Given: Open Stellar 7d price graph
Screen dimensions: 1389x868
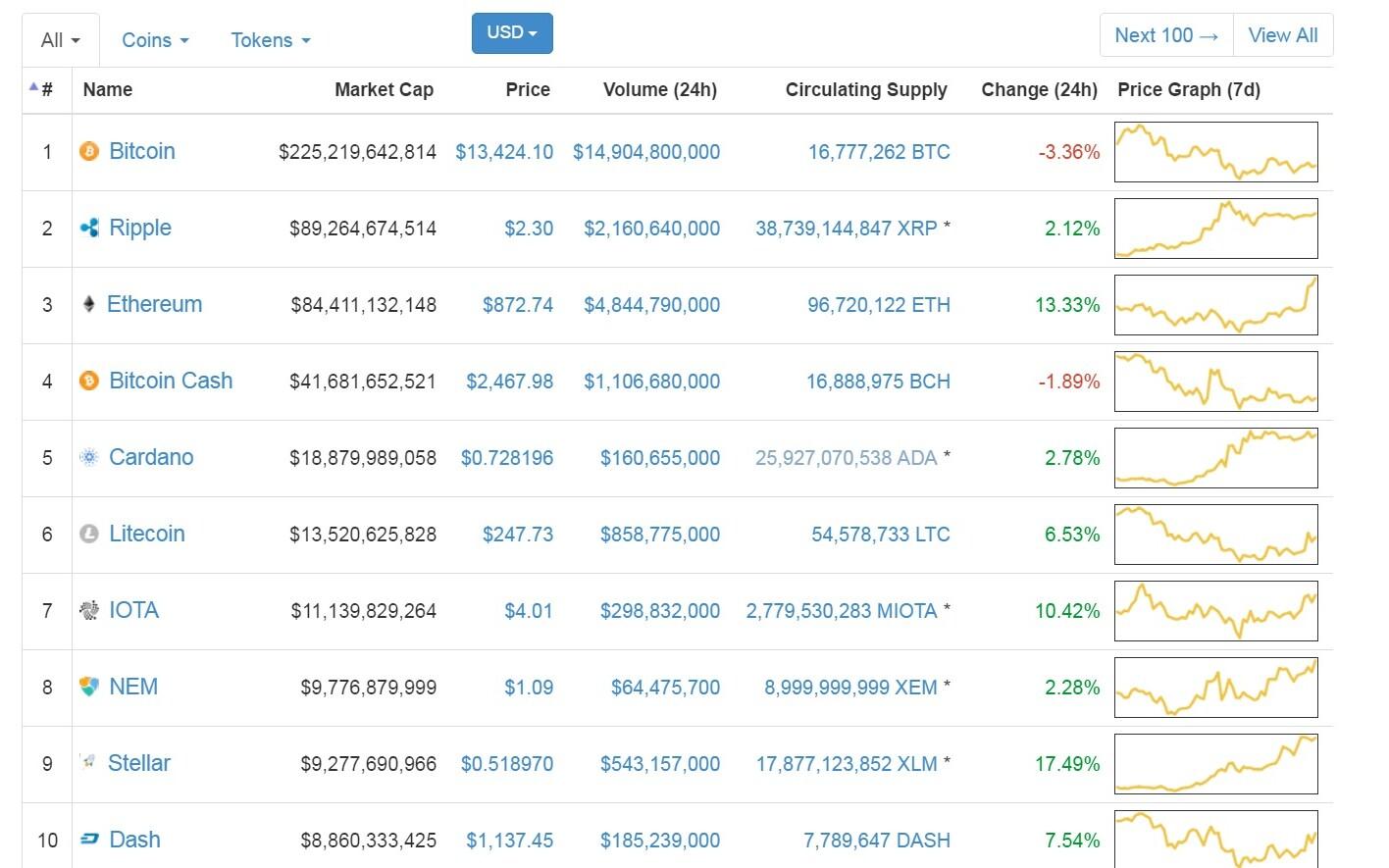Looking at the screenshot, I should (x=1216, y=764).
